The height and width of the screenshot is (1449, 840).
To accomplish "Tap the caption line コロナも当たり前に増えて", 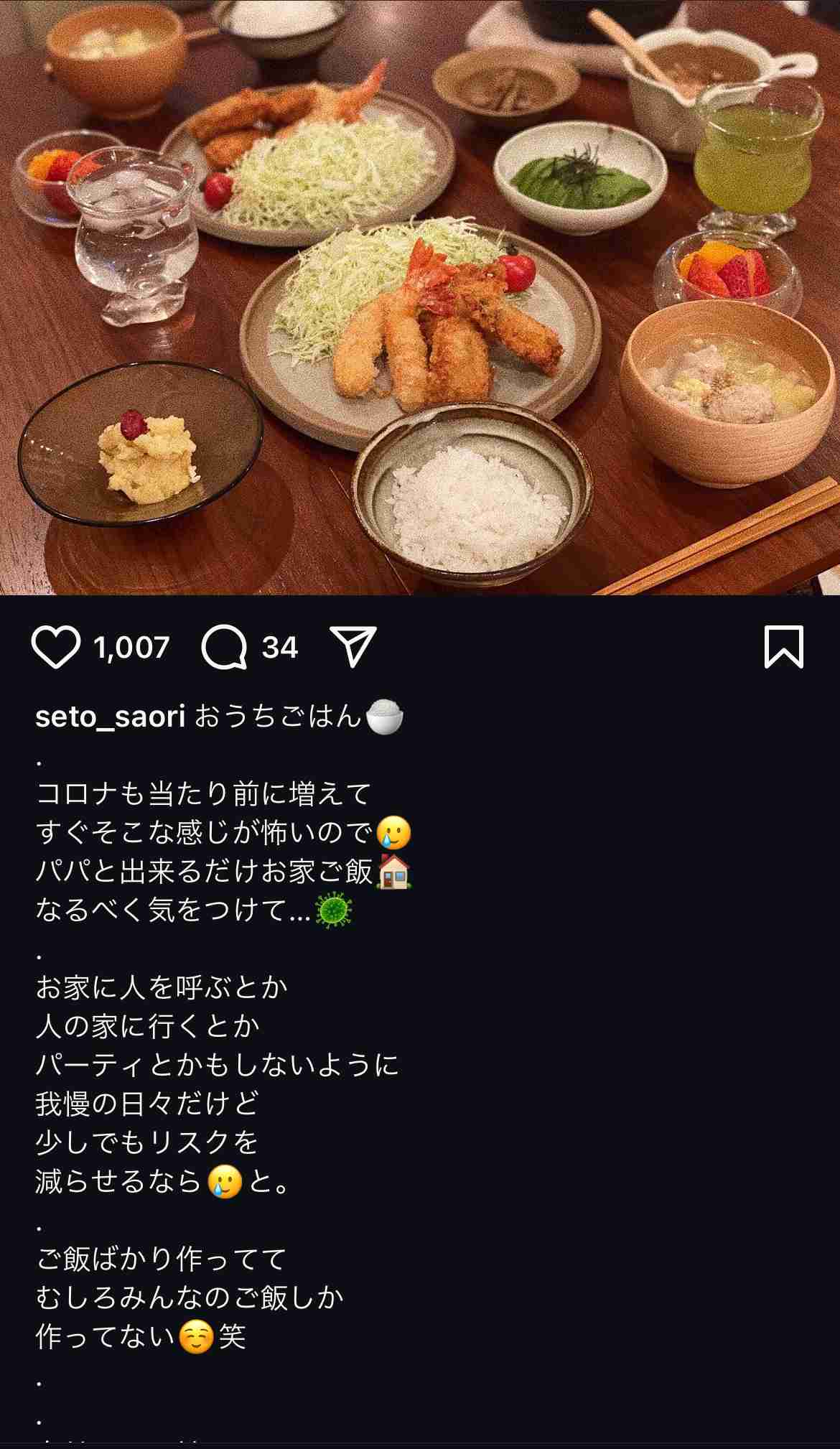I will click(x=203, y=794).
